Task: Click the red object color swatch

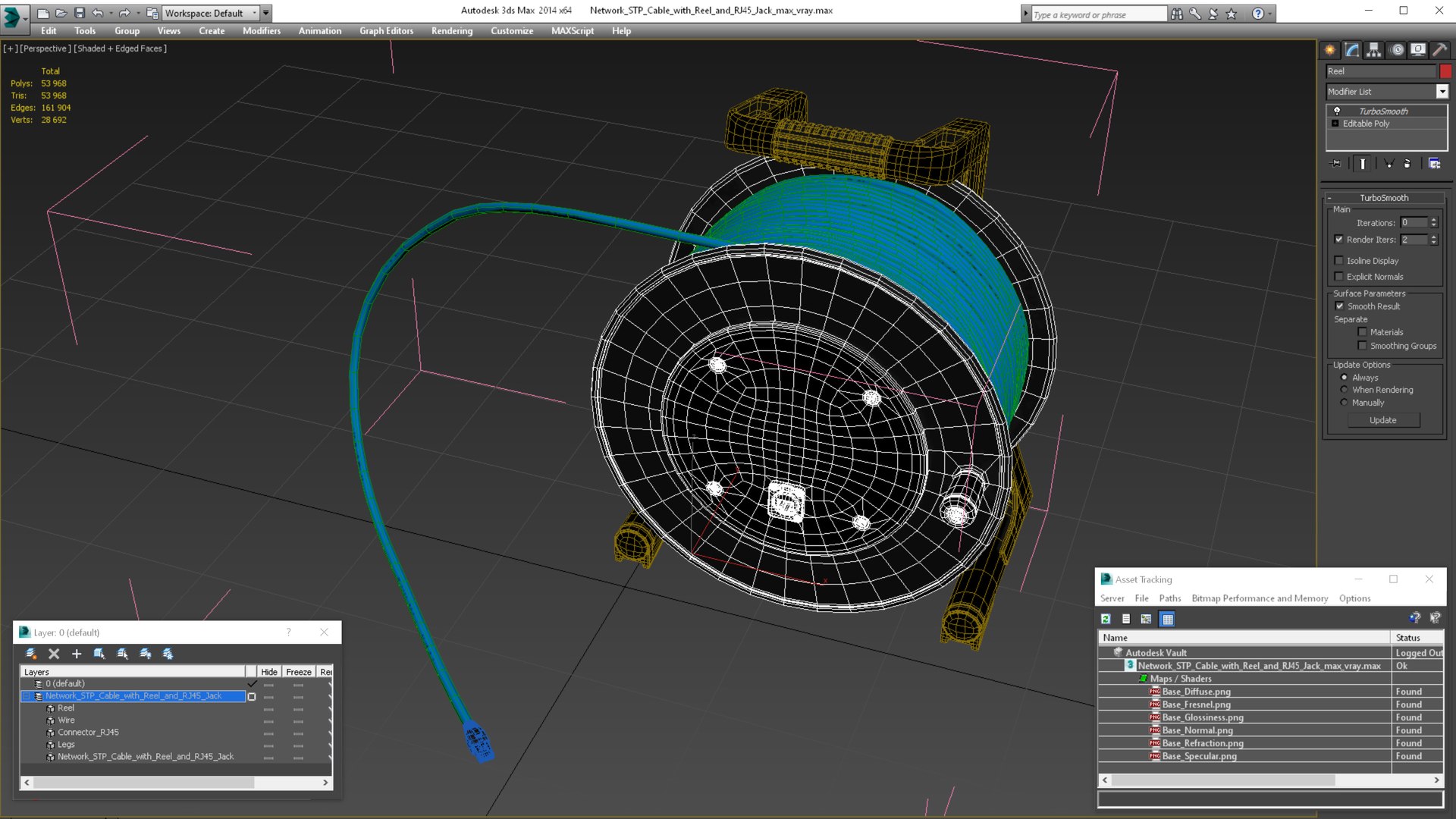Action: coord(1445,71)
